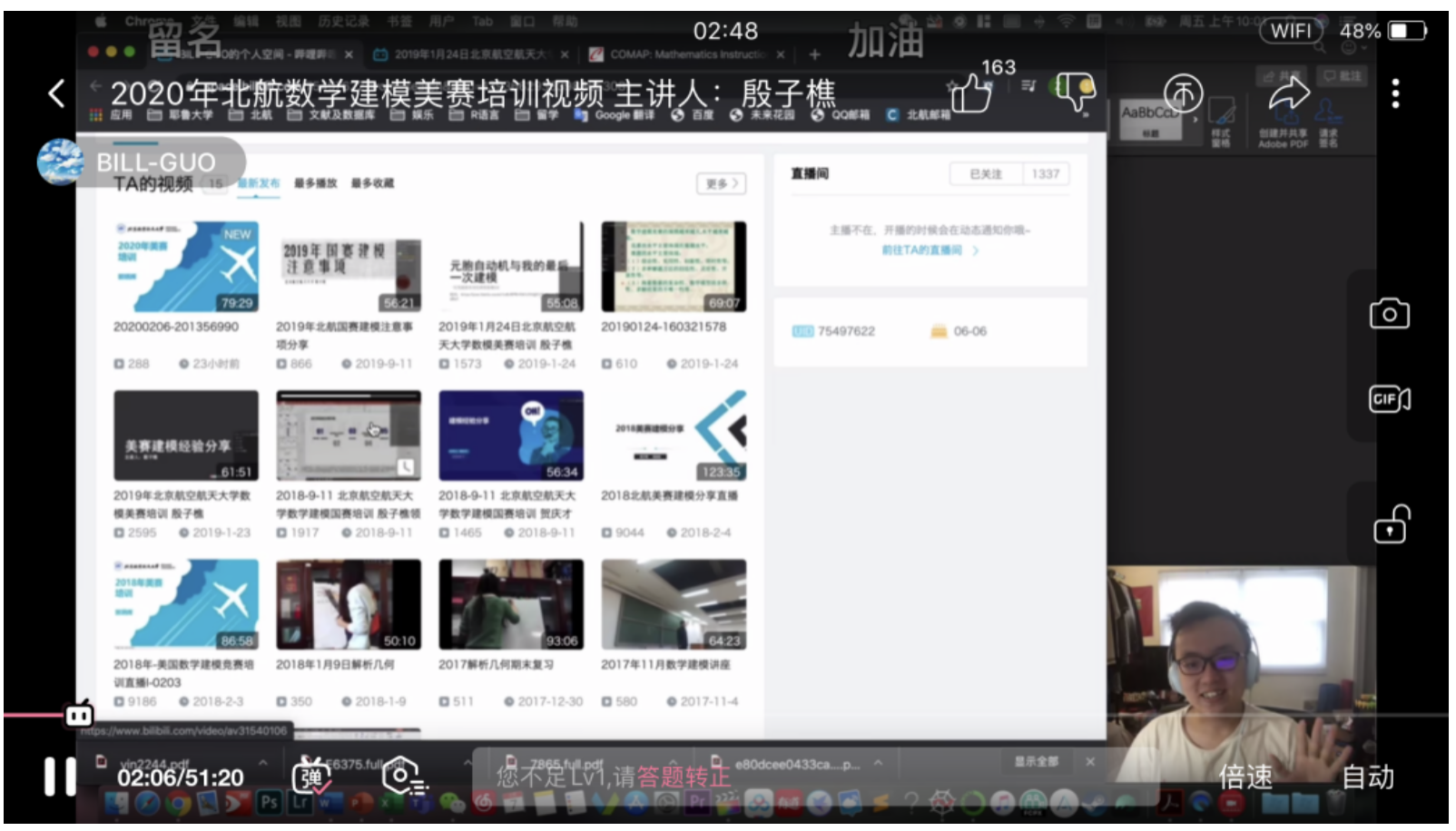This screenshot has height=831, width=1456.
Task: Switch to the 2019年1月24日北京航空航天大 browser tab
Action: (470, 54)
